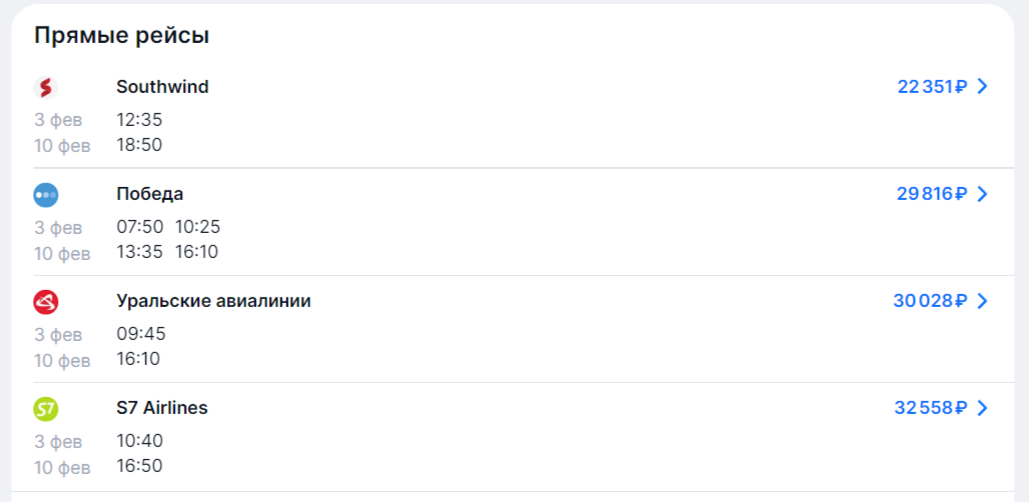Click the Уральские авиалинии airline name
Viewport: 1029px width, 502px height.
[214, 301]
